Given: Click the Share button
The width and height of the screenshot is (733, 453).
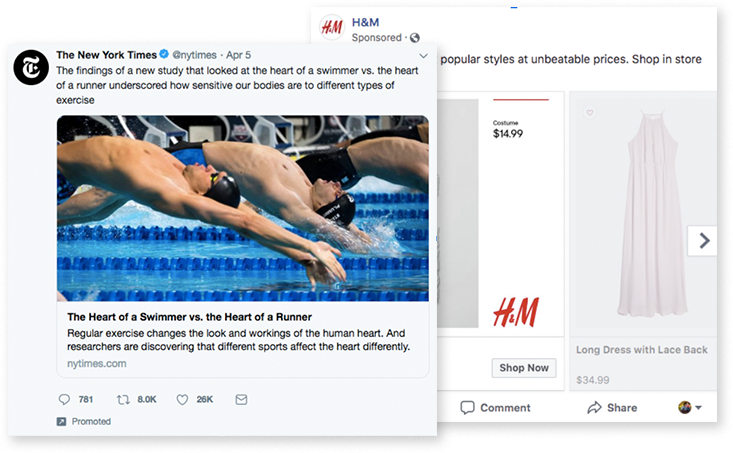Looking at the screenshot, I should coord(612,408).
